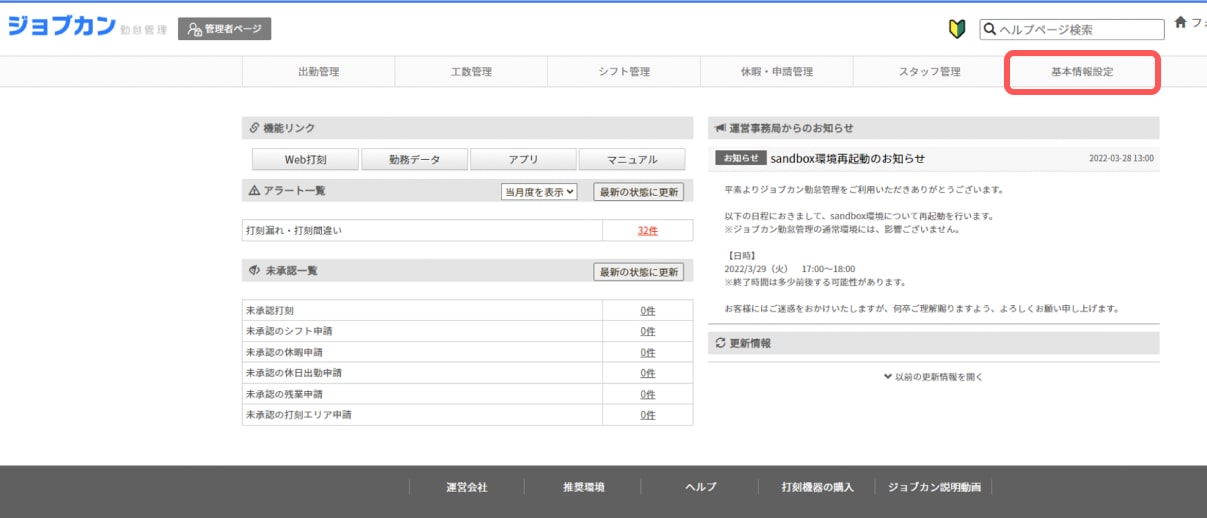Image resolution: width=1207 pixels, height=518 pixels.
Task: Open the シフト管理 menu
Action: (624, 72)
